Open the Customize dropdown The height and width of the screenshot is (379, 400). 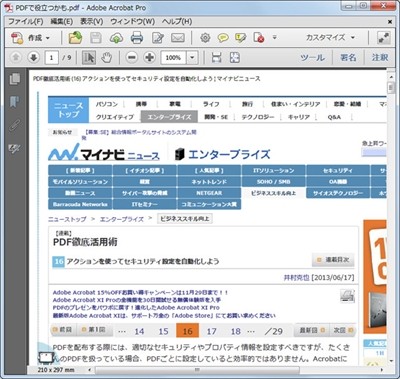pos(331,37)
